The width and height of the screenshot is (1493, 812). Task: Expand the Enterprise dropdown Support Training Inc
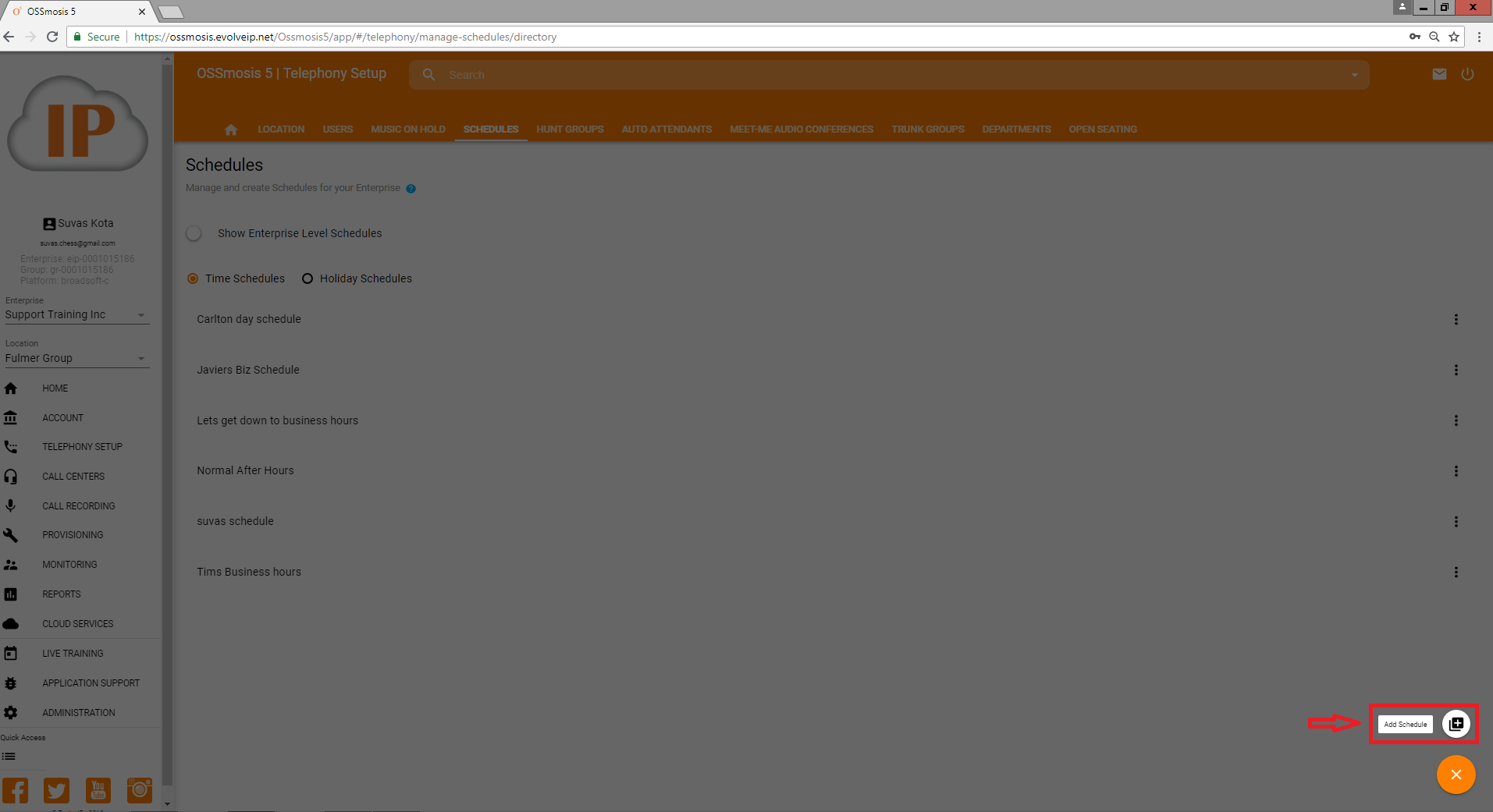click(x=76, y=315)
